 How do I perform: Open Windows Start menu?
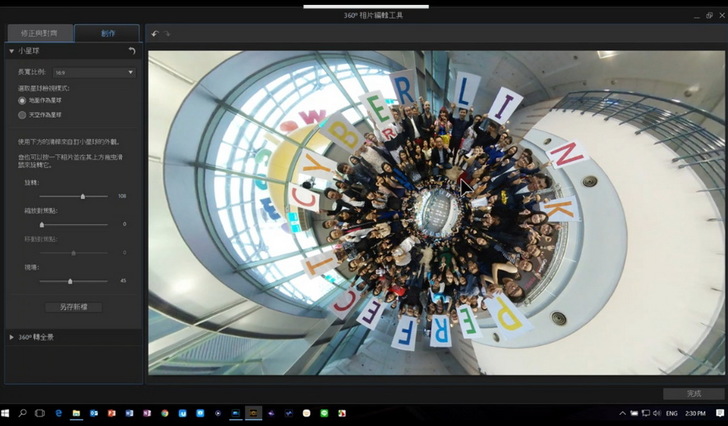pyautogui.click(x=6, y=413)
